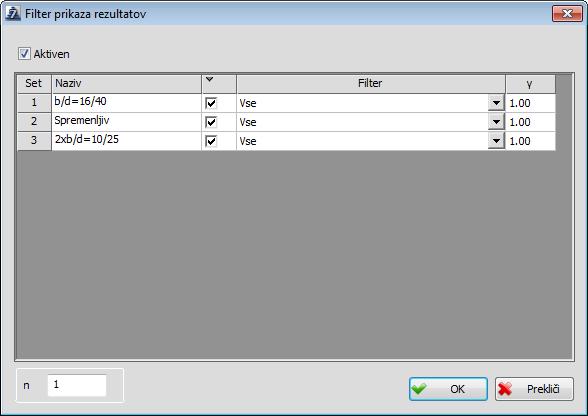
Task: Close the Filter prikaza rezultatov dialog
Action: pyautogui.click(x=567, y=14)
